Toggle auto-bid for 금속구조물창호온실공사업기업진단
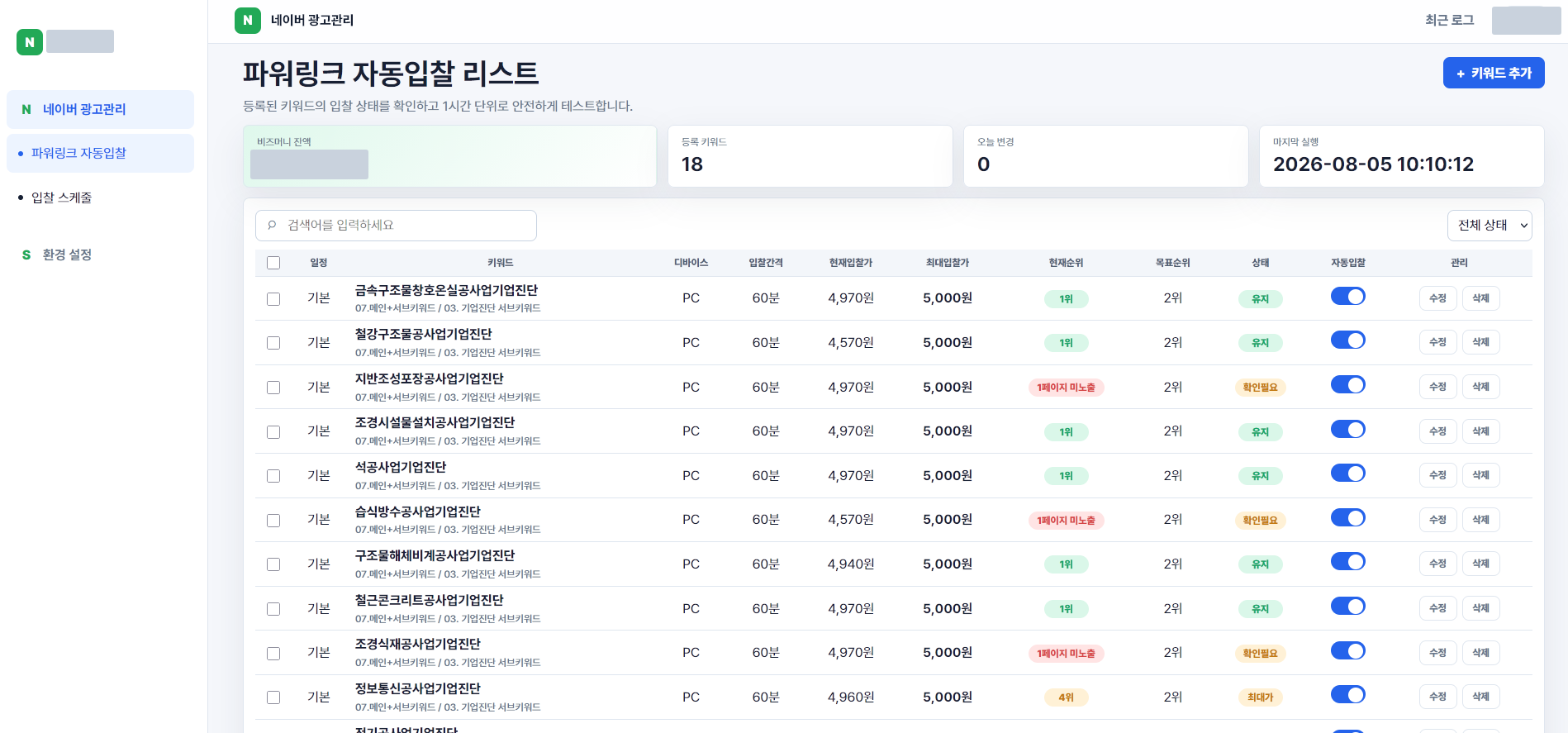The height and width of the screenshot is (733, 1568). point(1347,296)
